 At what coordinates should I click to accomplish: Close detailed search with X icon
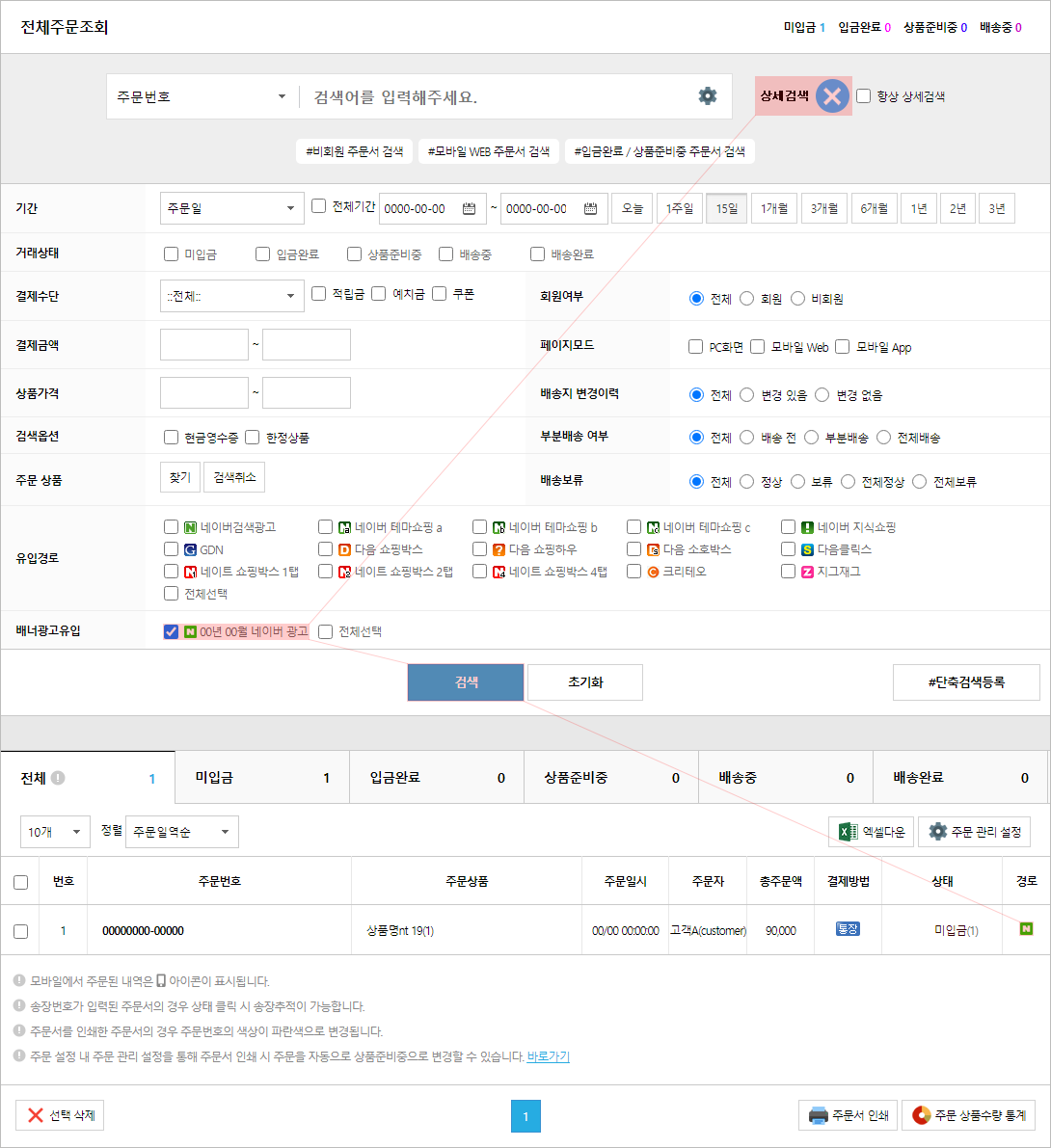[x=832, y=96]
